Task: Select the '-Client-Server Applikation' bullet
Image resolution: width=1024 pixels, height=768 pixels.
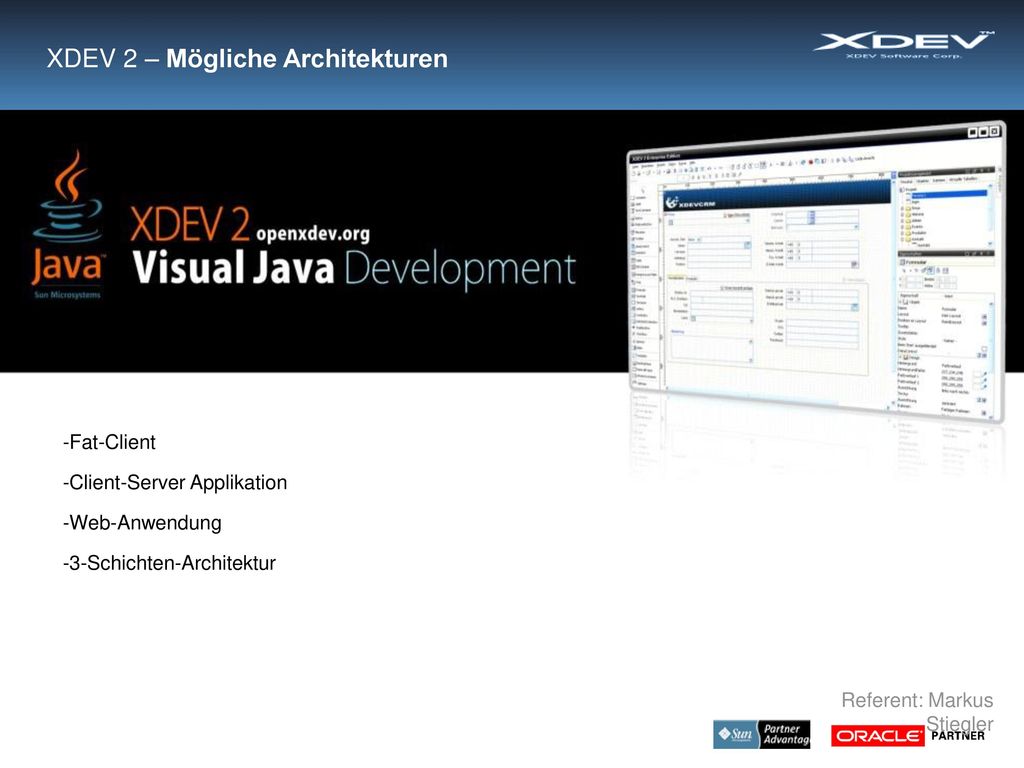Action: [x=175, y=483]
